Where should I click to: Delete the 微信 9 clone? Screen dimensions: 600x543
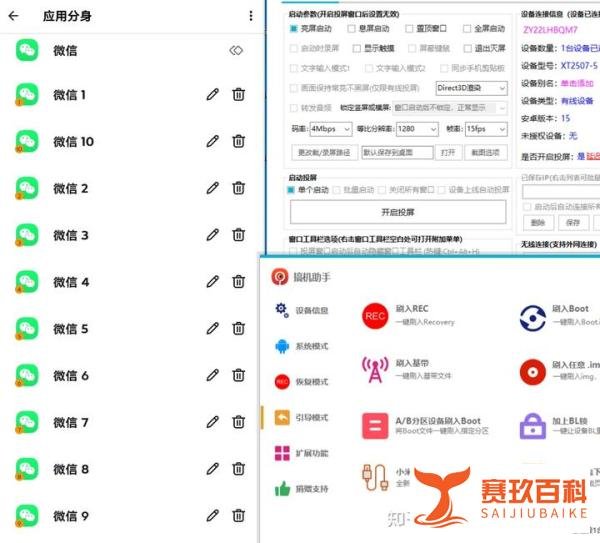[238, 515]
